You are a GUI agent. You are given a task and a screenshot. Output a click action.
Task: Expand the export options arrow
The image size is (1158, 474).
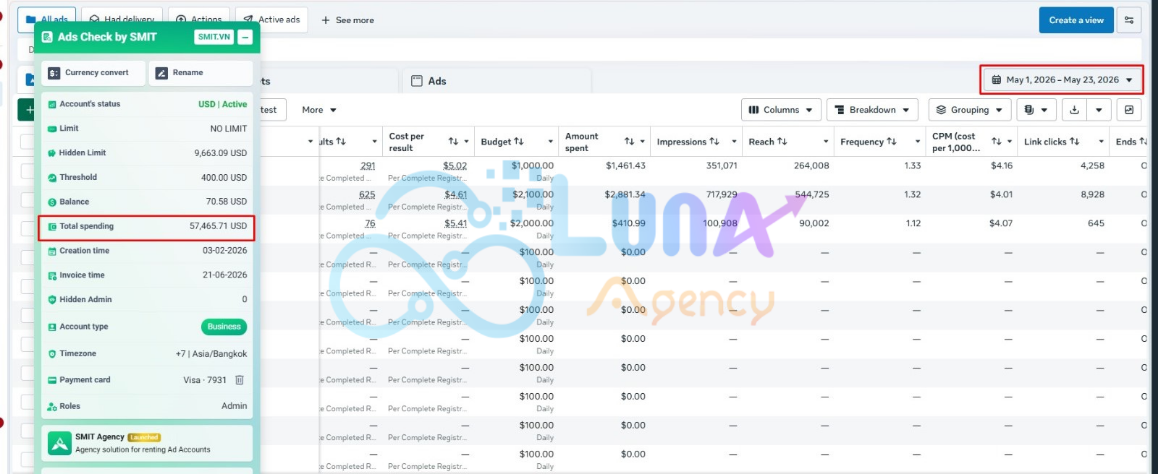[x=1099, y=110]
